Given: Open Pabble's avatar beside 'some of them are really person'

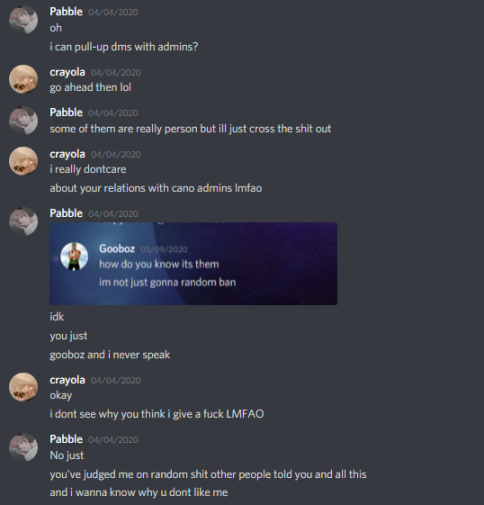Looking at the screenshot, I should (x=23, y=120).
